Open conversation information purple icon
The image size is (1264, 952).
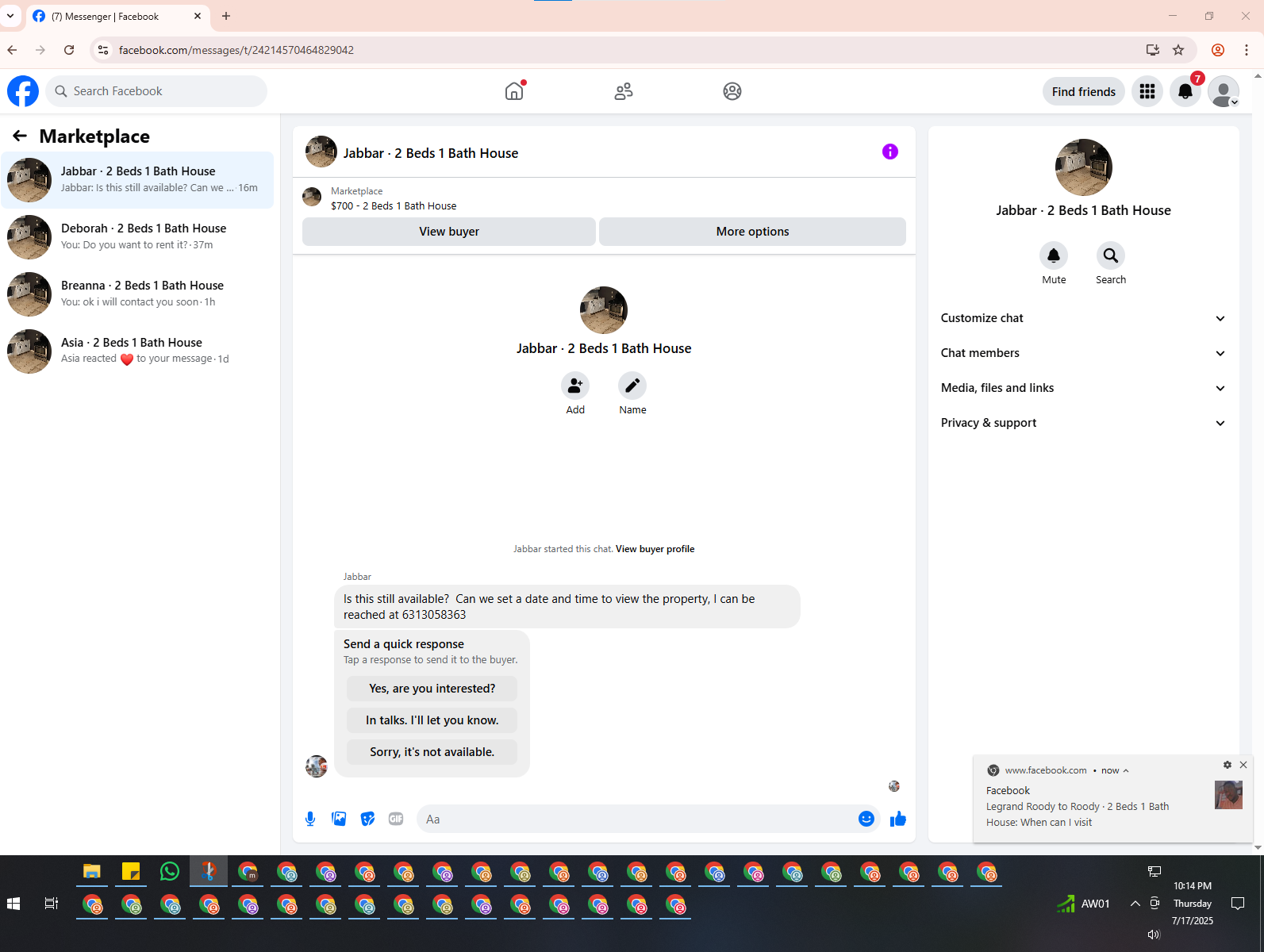point(890,152)
